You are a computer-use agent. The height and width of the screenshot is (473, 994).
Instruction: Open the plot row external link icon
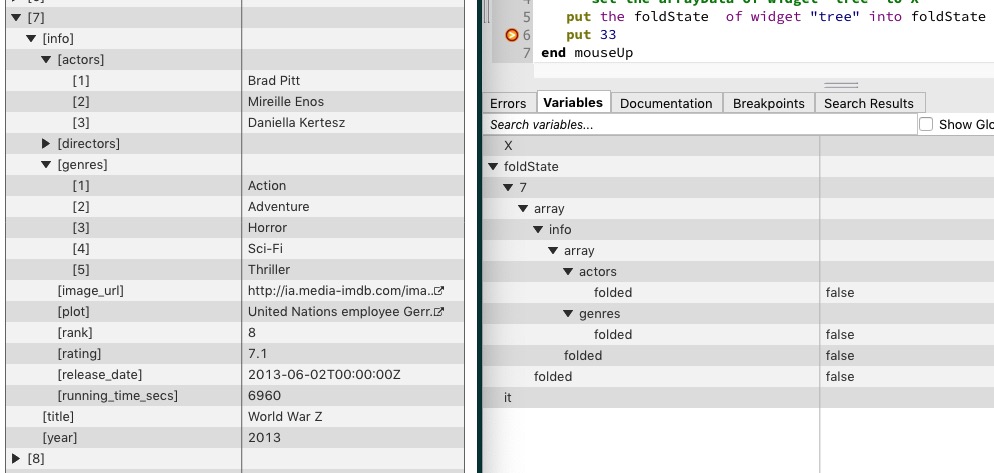pyautogui.click(x=438, y=312)
